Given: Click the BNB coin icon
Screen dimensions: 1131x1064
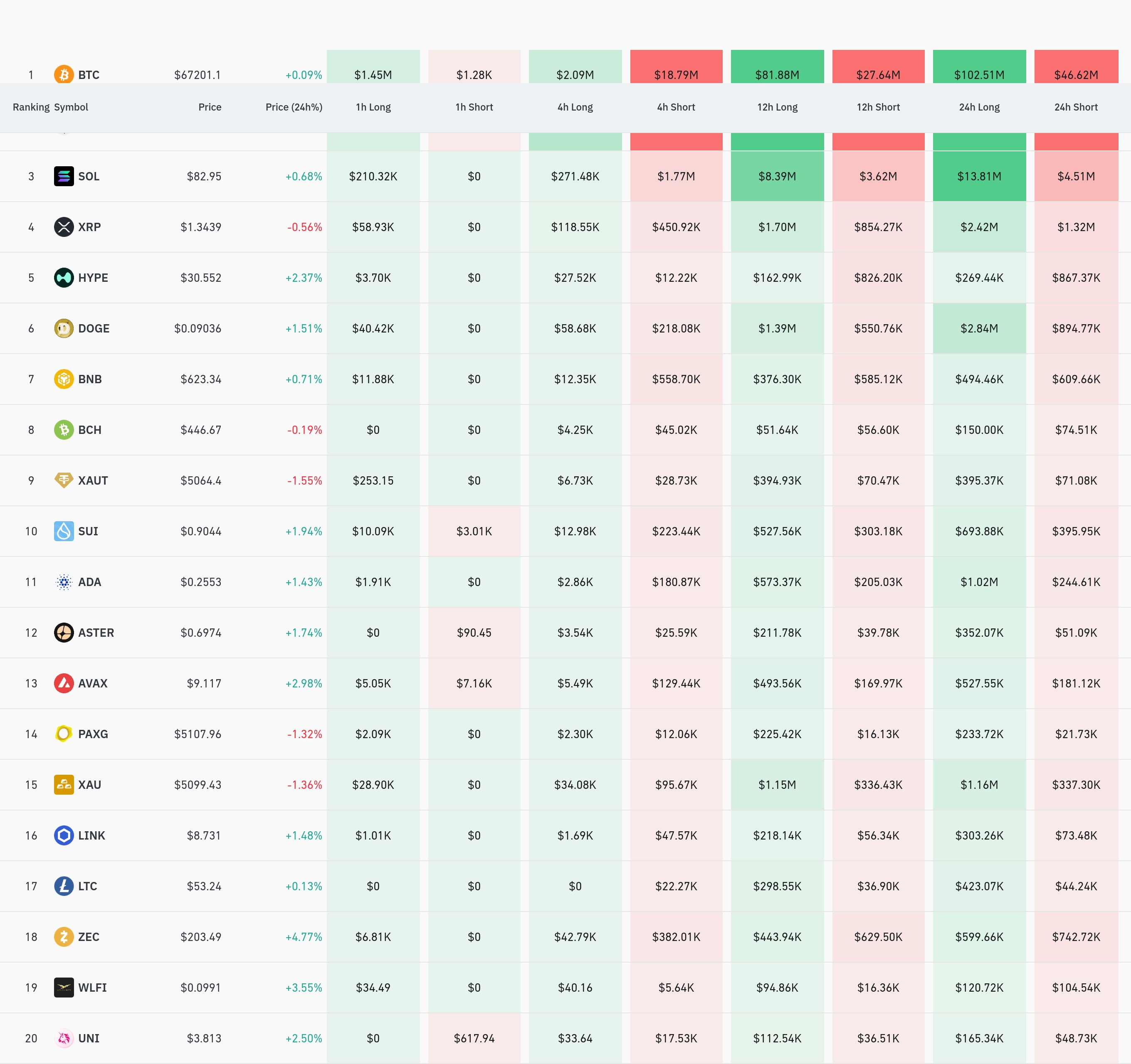Looking at the screenshot, I should (64, 379).
